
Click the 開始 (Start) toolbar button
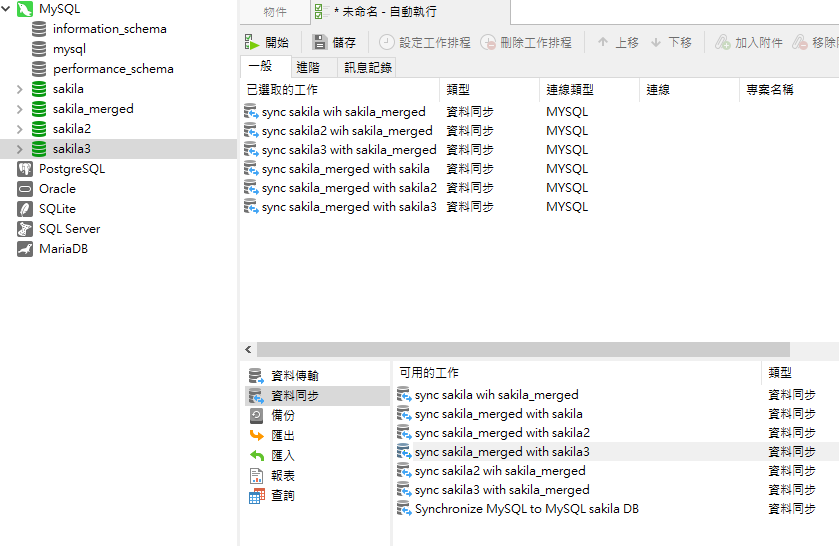point(266,43)
